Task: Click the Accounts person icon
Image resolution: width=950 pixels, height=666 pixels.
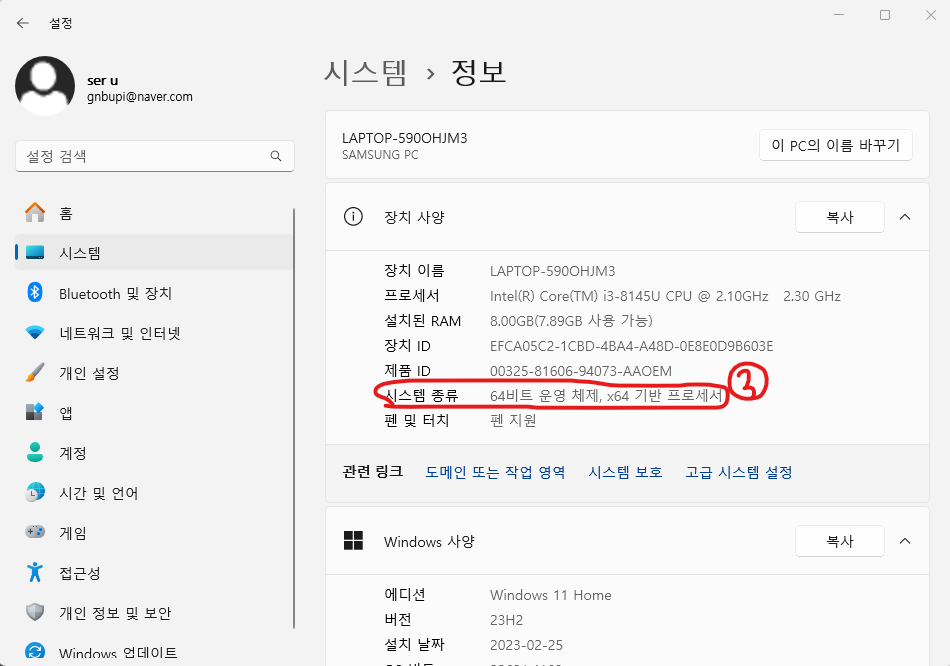Action: pyautogui.click(x=35, y=453)
